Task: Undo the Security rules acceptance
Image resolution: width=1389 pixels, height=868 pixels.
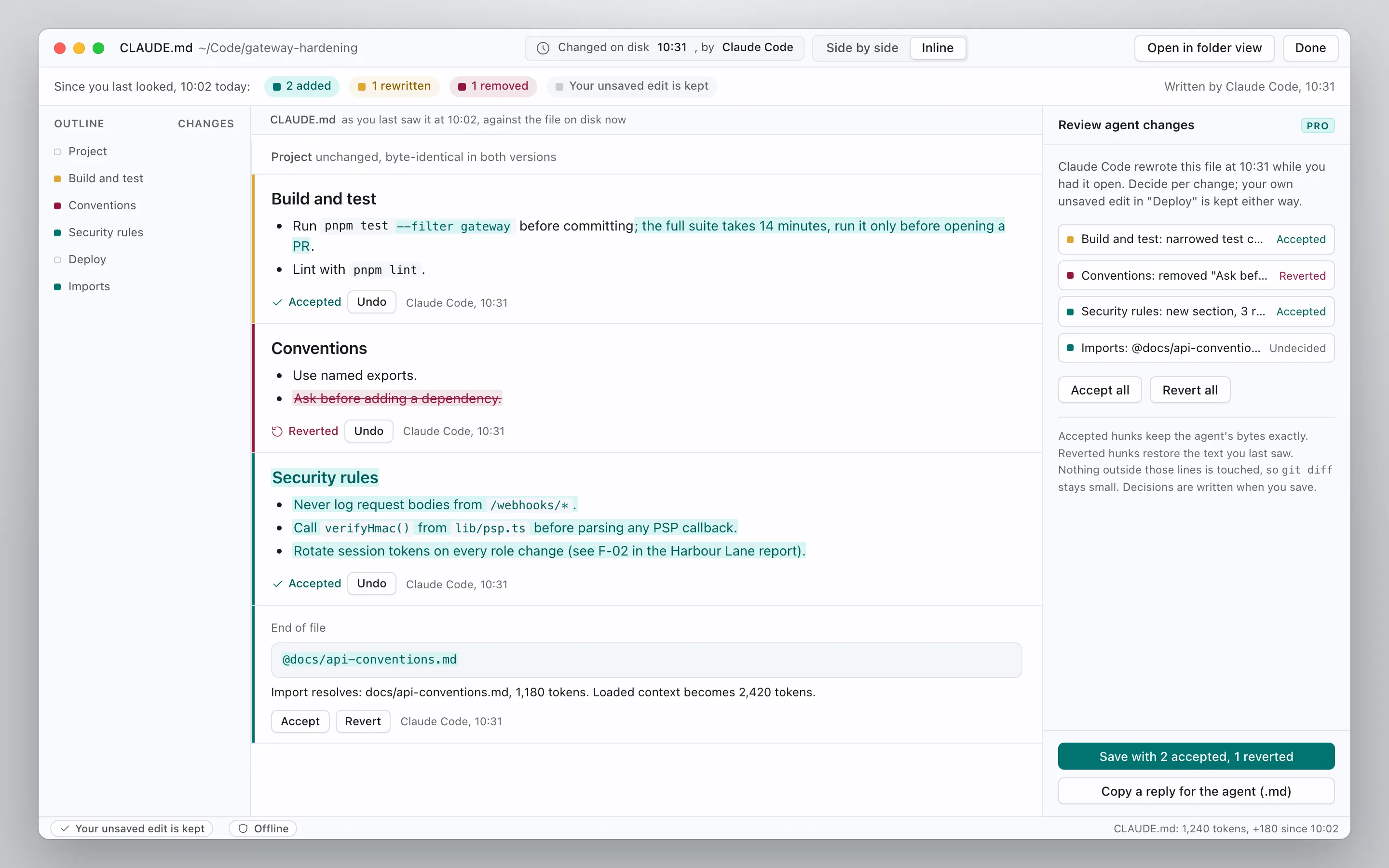Action: point(371,583)
